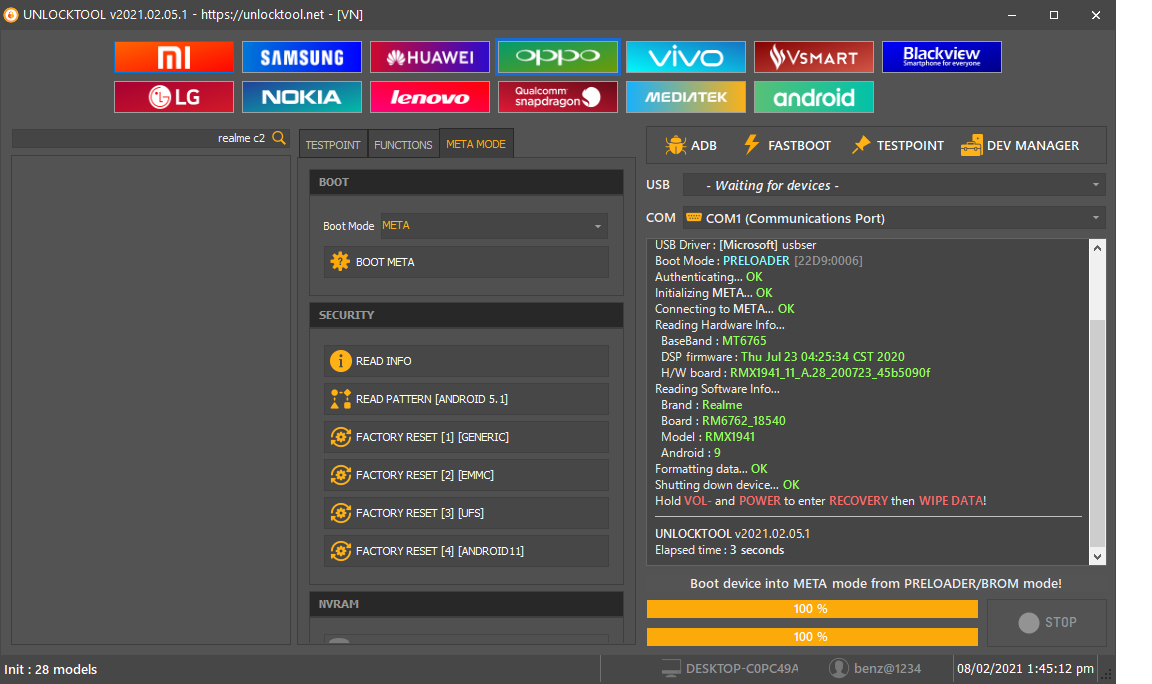The image size is (1152, 684).
Task: Select the Samsung brand tile
Action: pos(302,57)
